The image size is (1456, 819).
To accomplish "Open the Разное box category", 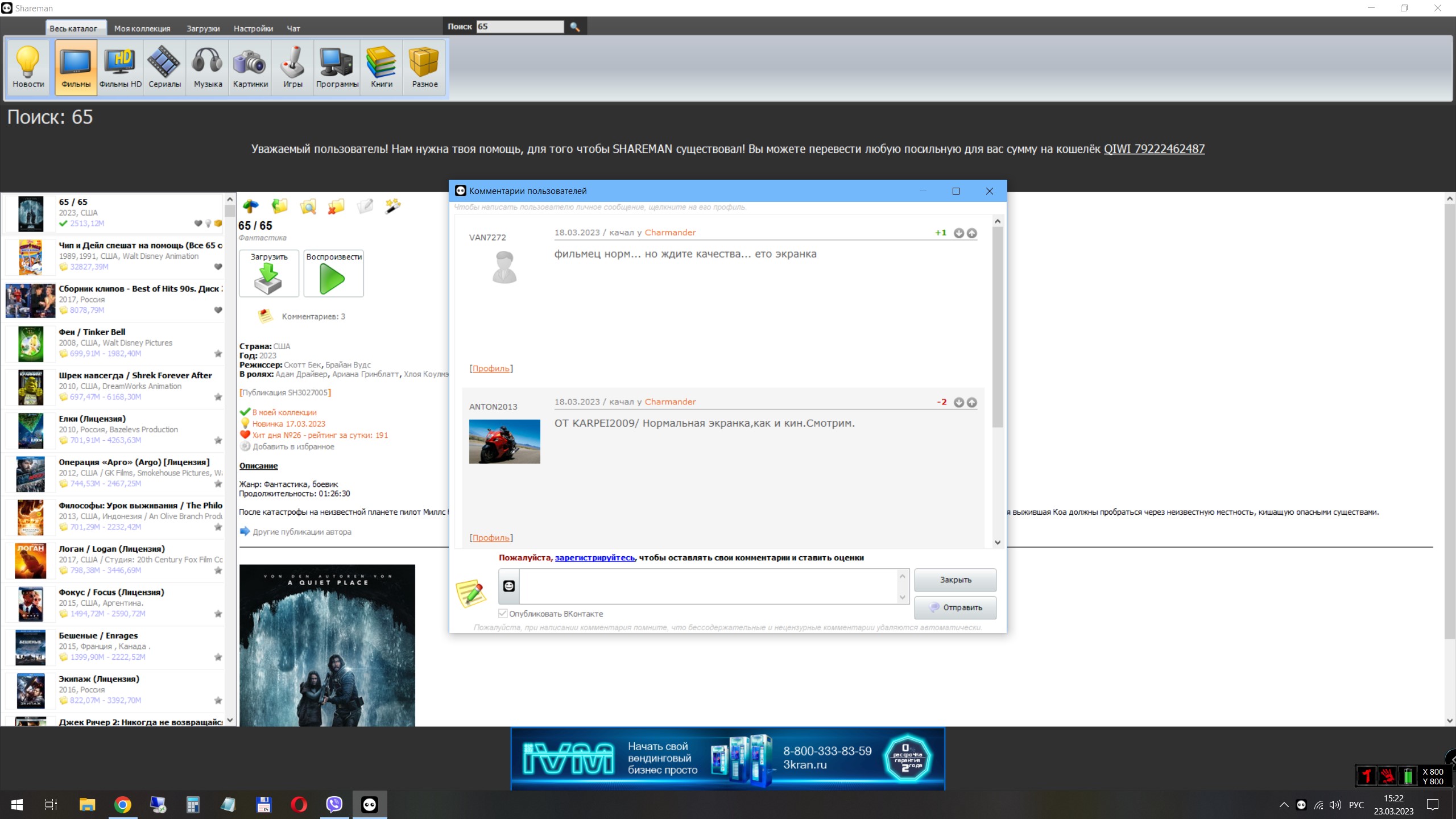I will [425, 67].
